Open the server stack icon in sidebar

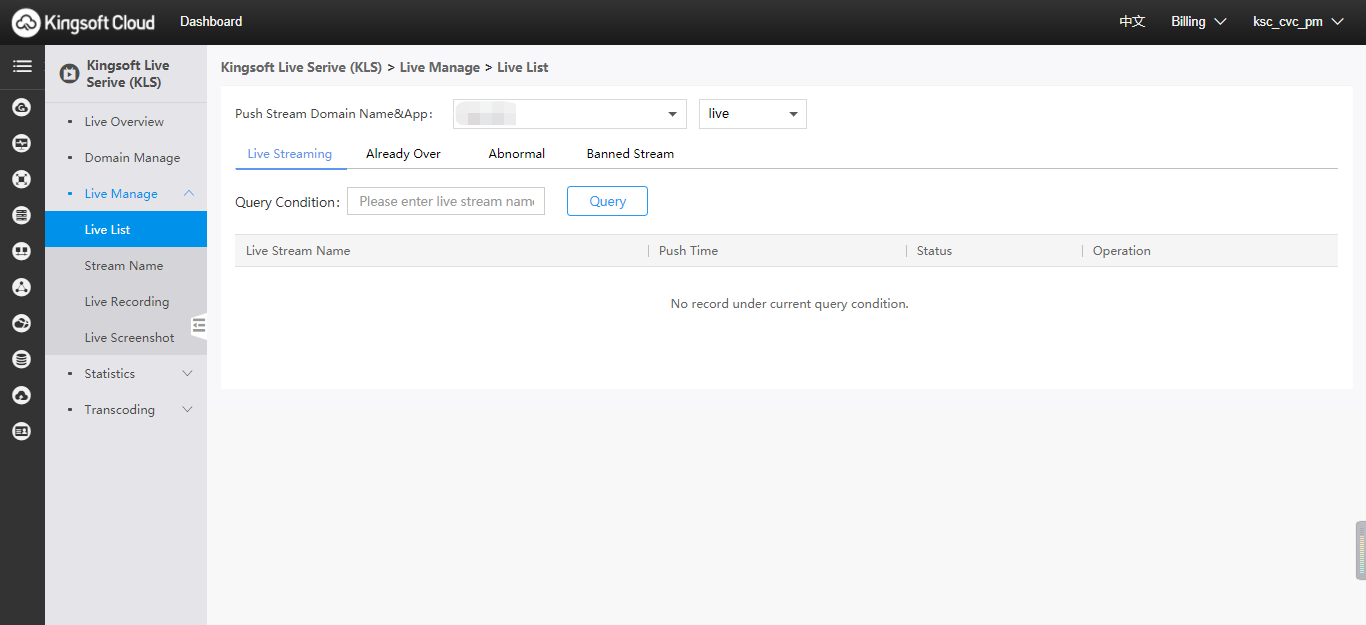[21, 215]
